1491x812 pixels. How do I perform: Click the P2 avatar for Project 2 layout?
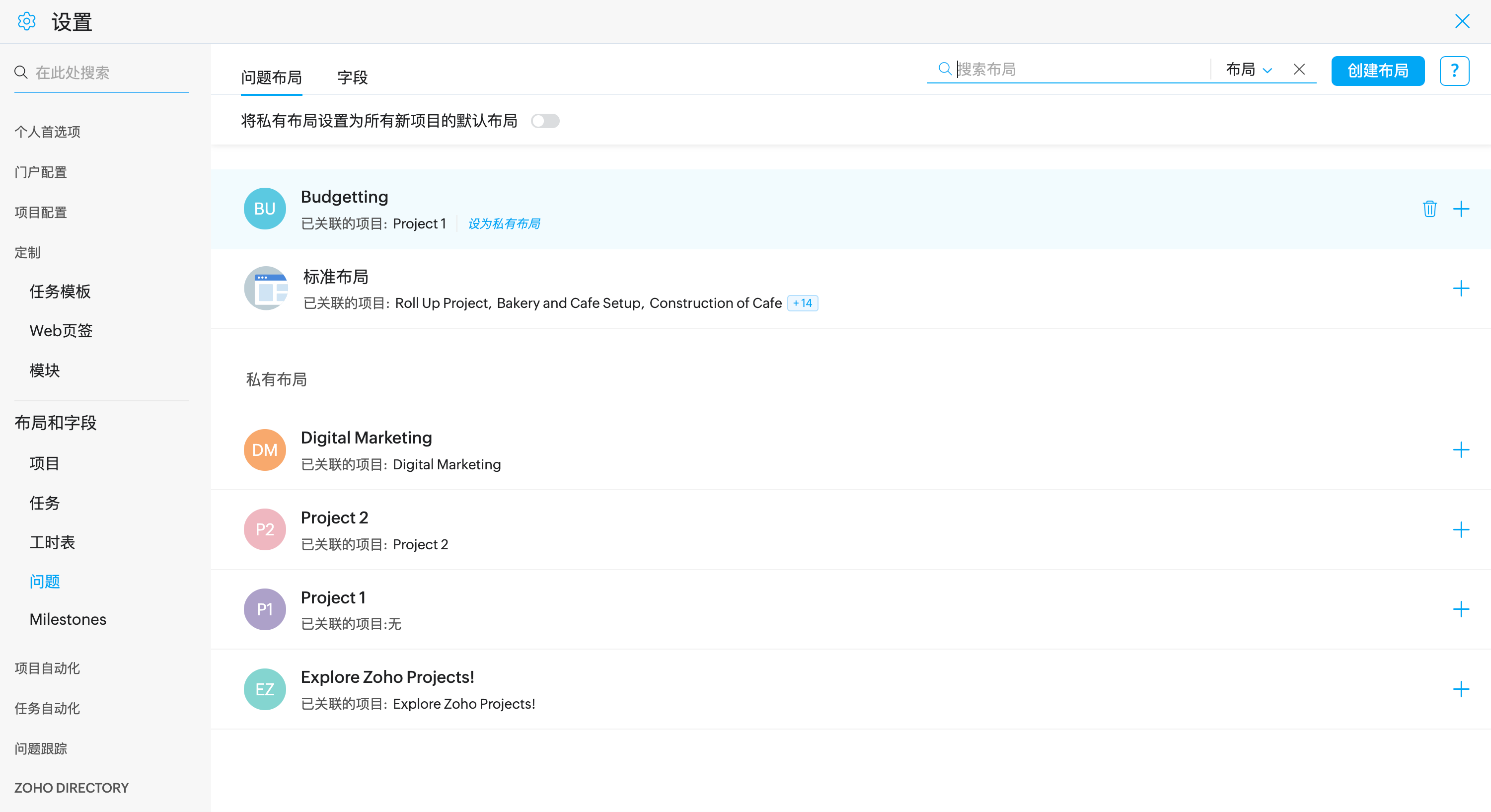[265, 529]
